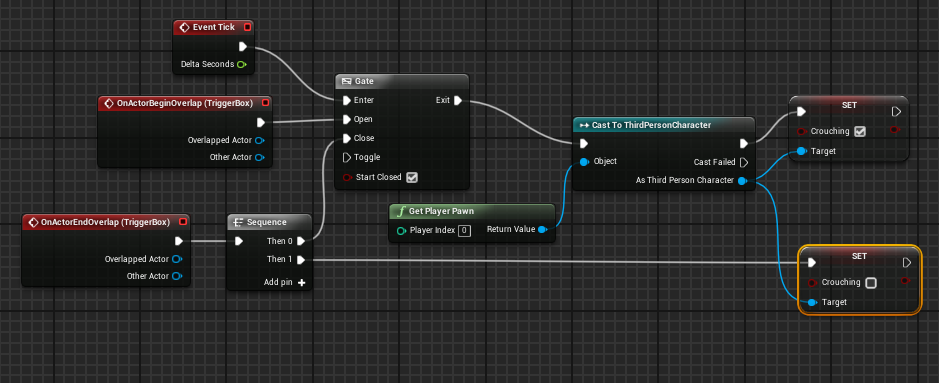Viewport: 939px width, 383px height.
Task: Click the Gate Exit output pin
Action: pos(458,100)
